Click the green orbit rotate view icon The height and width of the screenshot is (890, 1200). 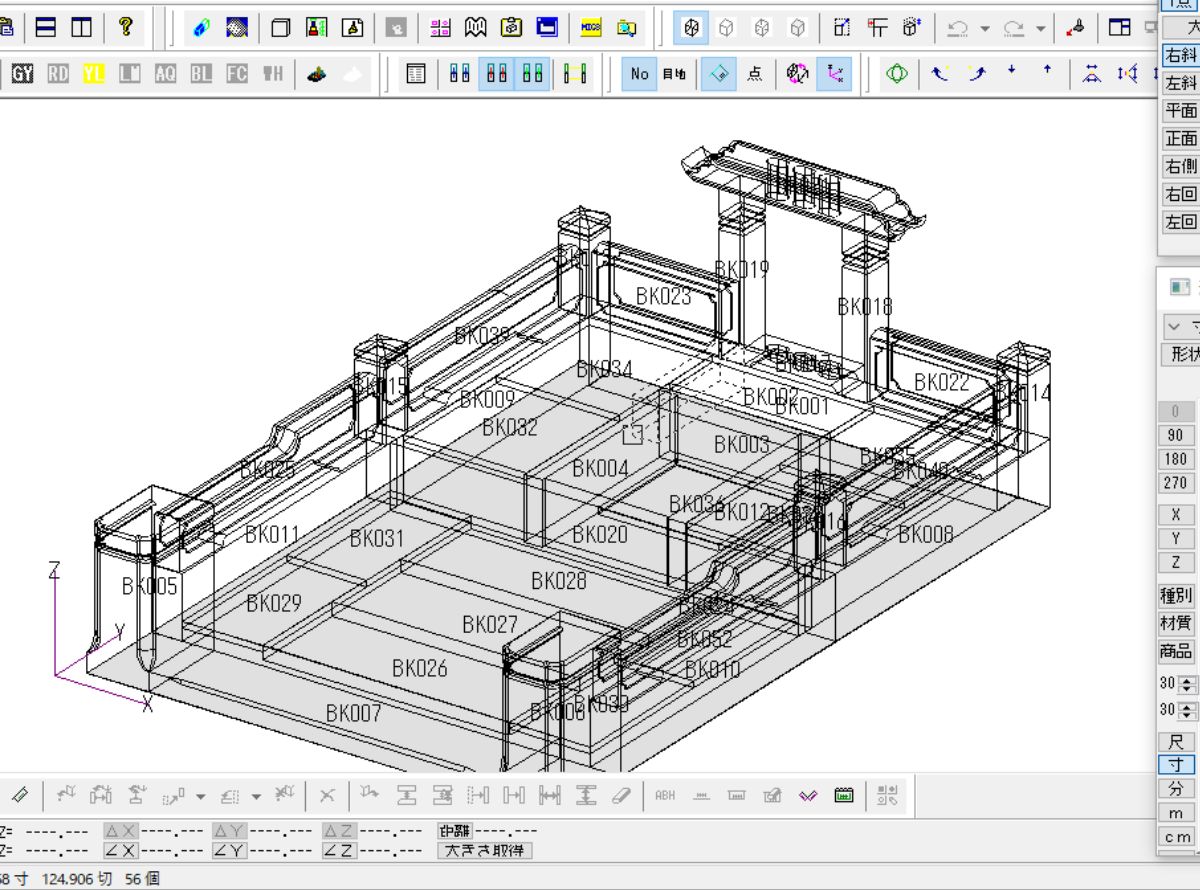tap(897, 74)
